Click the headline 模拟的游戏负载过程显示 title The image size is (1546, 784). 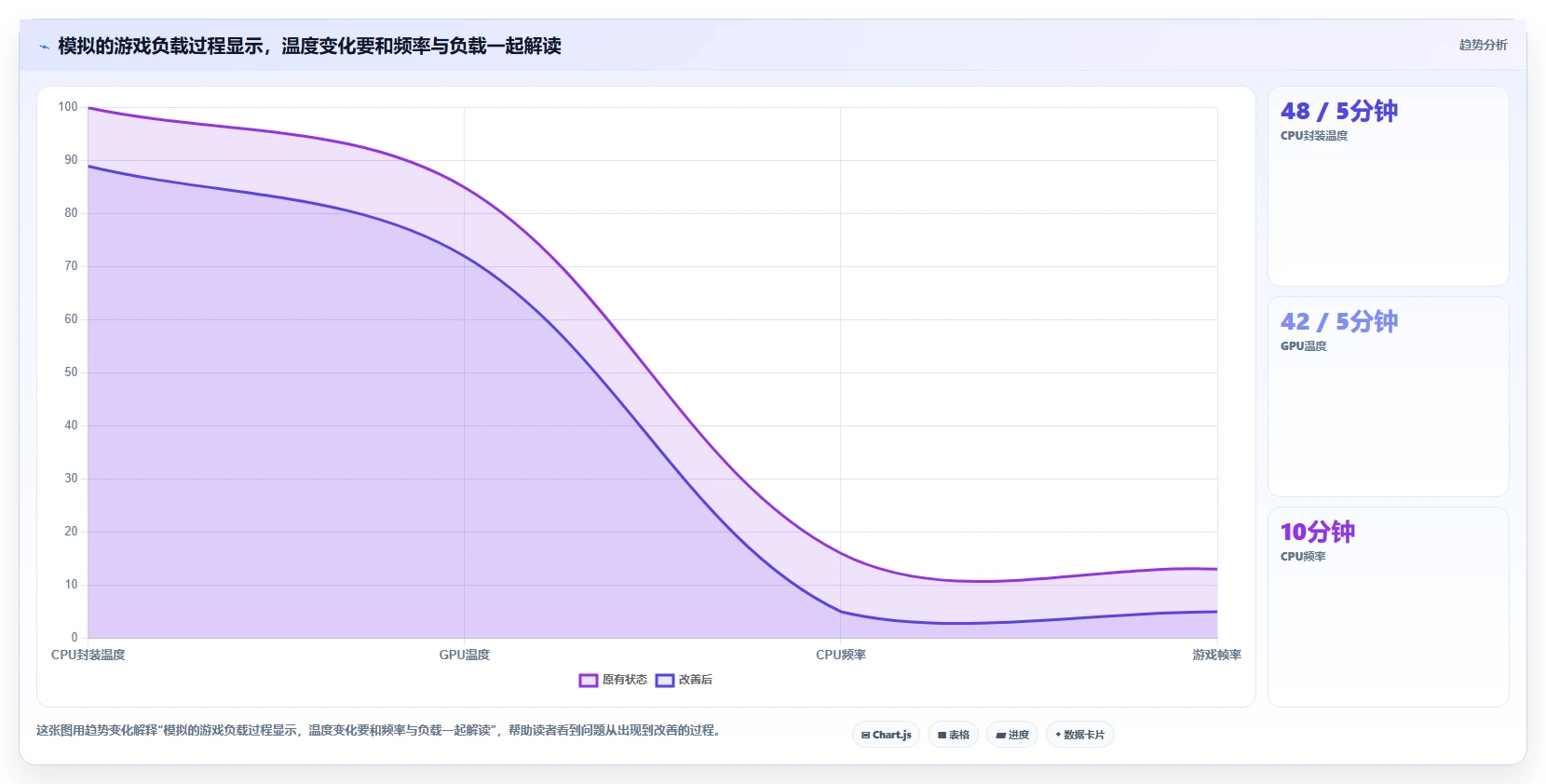click(309, 46)
